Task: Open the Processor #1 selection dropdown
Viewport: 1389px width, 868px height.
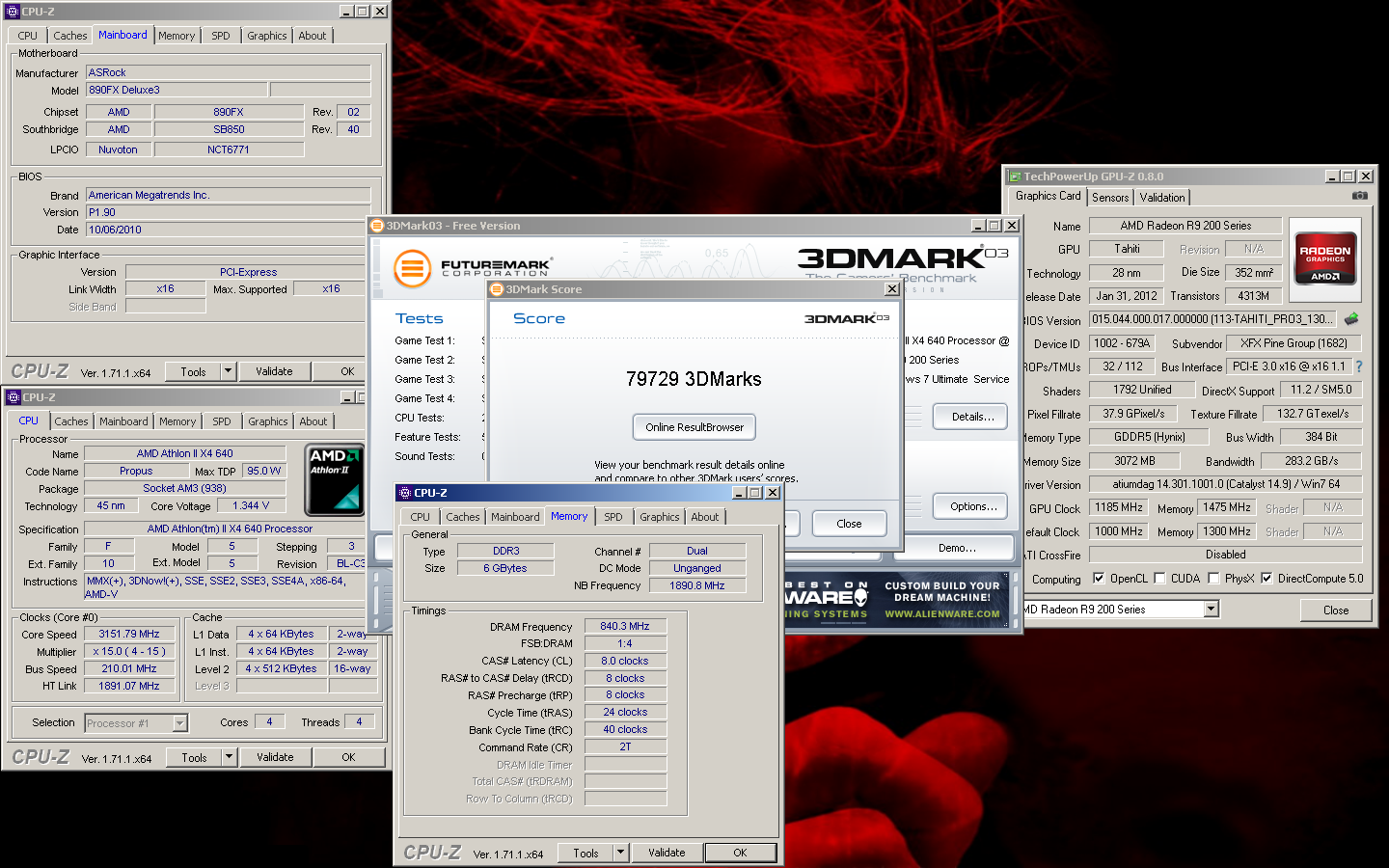Action: [179, 723]
